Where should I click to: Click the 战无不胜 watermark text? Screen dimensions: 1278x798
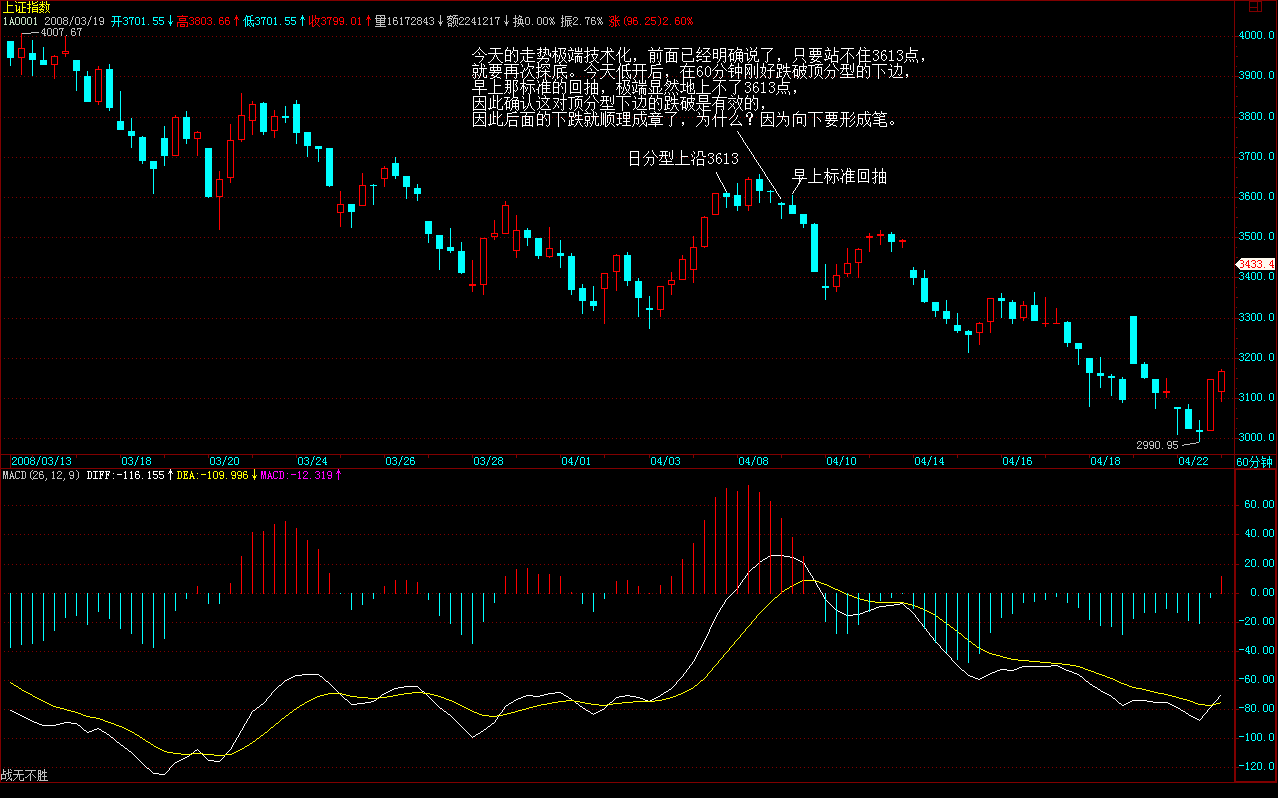pos(25,775)
